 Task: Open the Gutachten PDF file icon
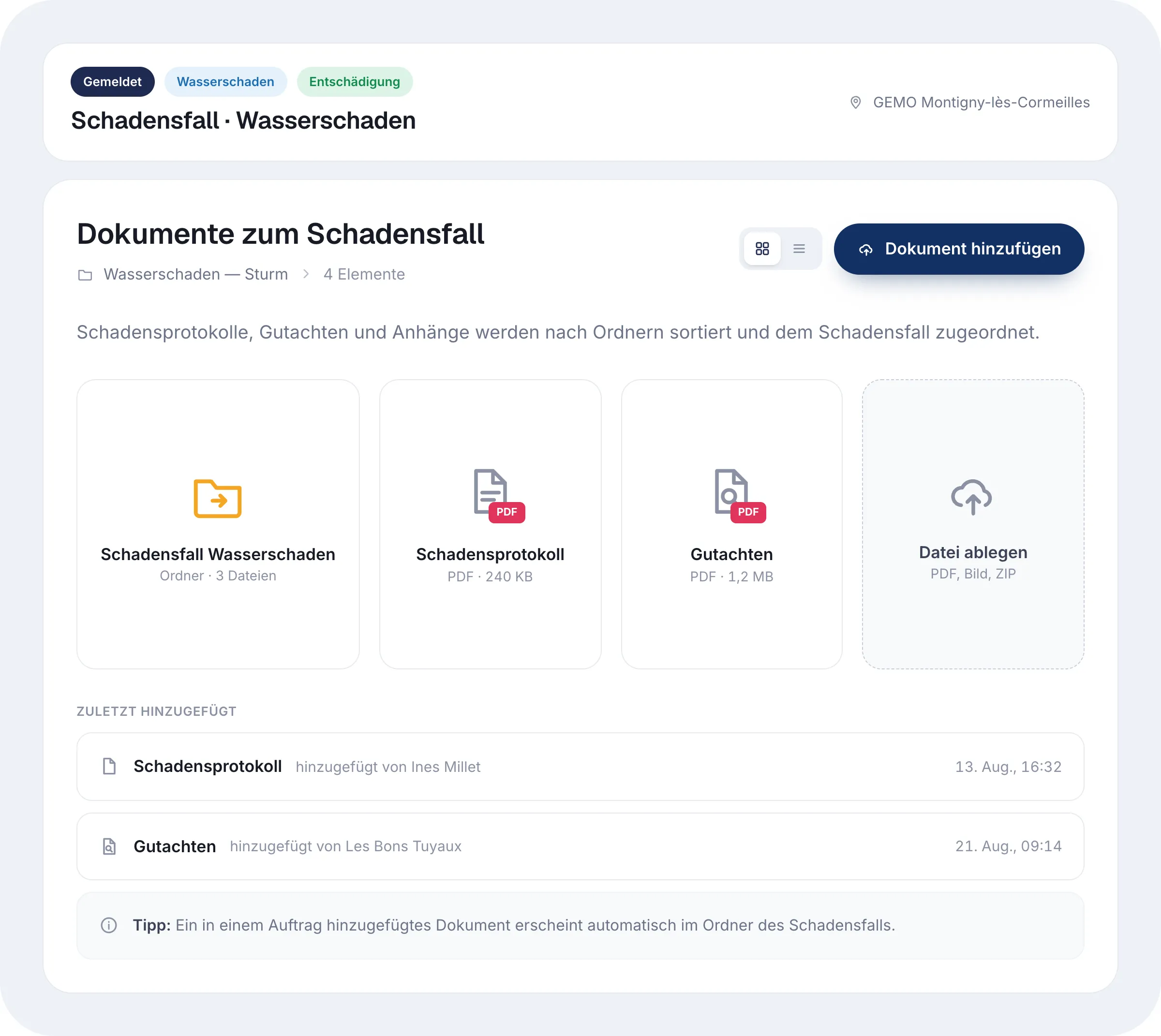pyautogui.click(x=740, y=495)
